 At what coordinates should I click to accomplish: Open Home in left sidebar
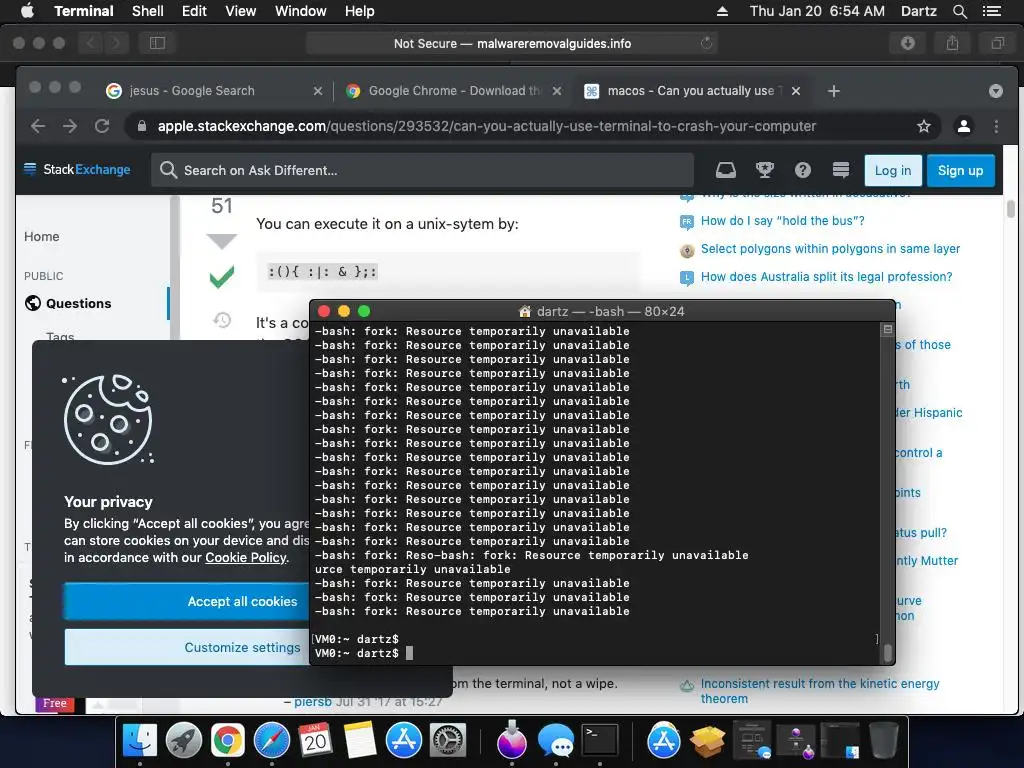click(42, 236)
